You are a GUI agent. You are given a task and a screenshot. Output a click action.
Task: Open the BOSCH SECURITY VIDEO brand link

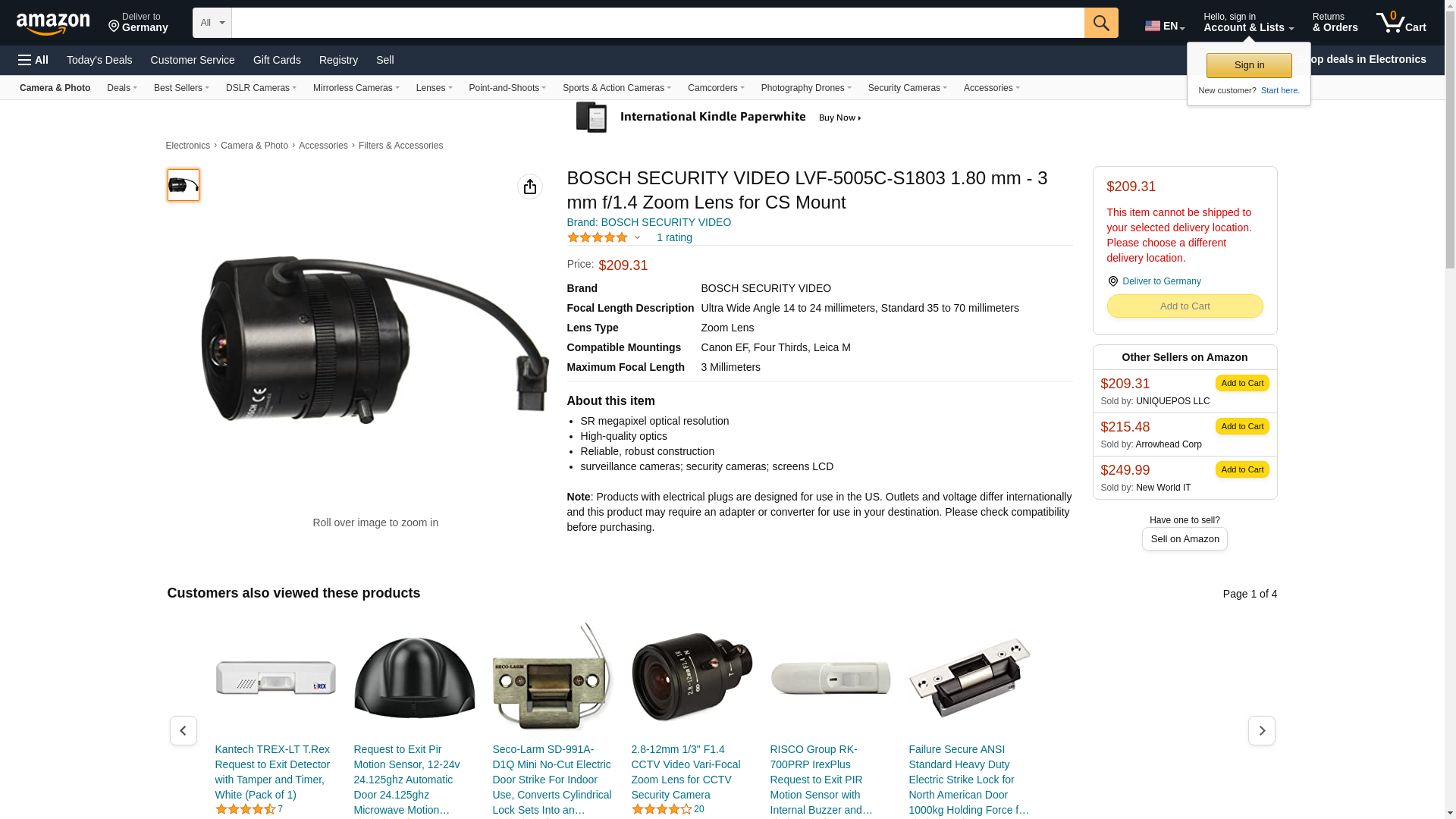(648, 222)
